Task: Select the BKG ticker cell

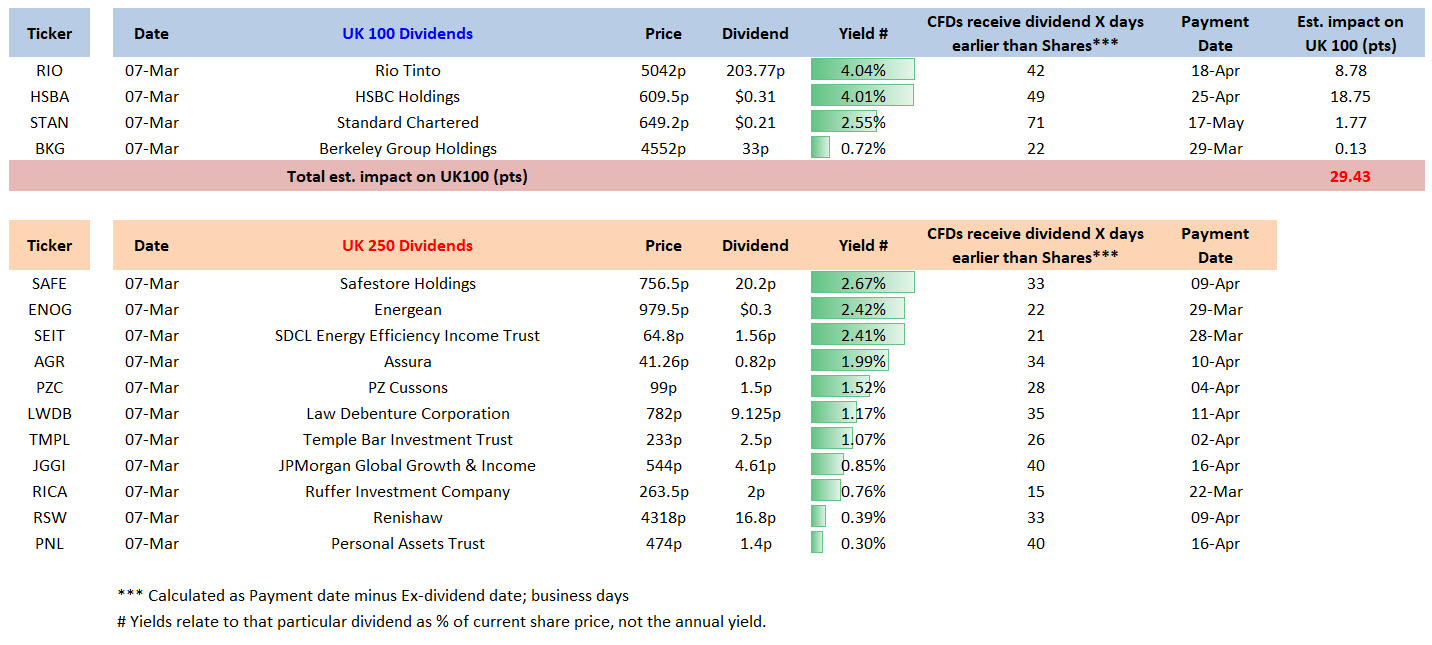Action: 49,149
